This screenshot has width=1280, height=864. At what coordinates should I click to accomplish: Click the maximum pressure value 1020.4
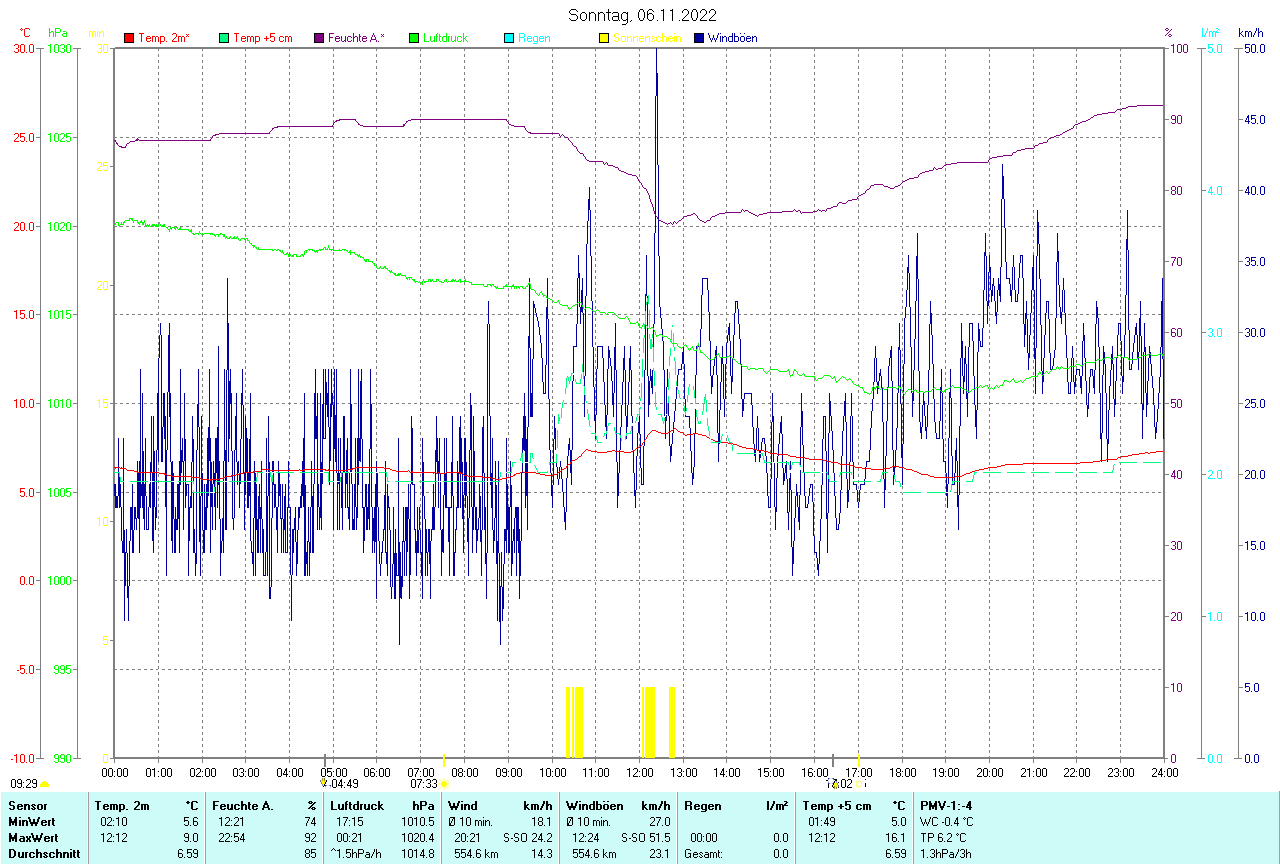(x=418, y=837)
